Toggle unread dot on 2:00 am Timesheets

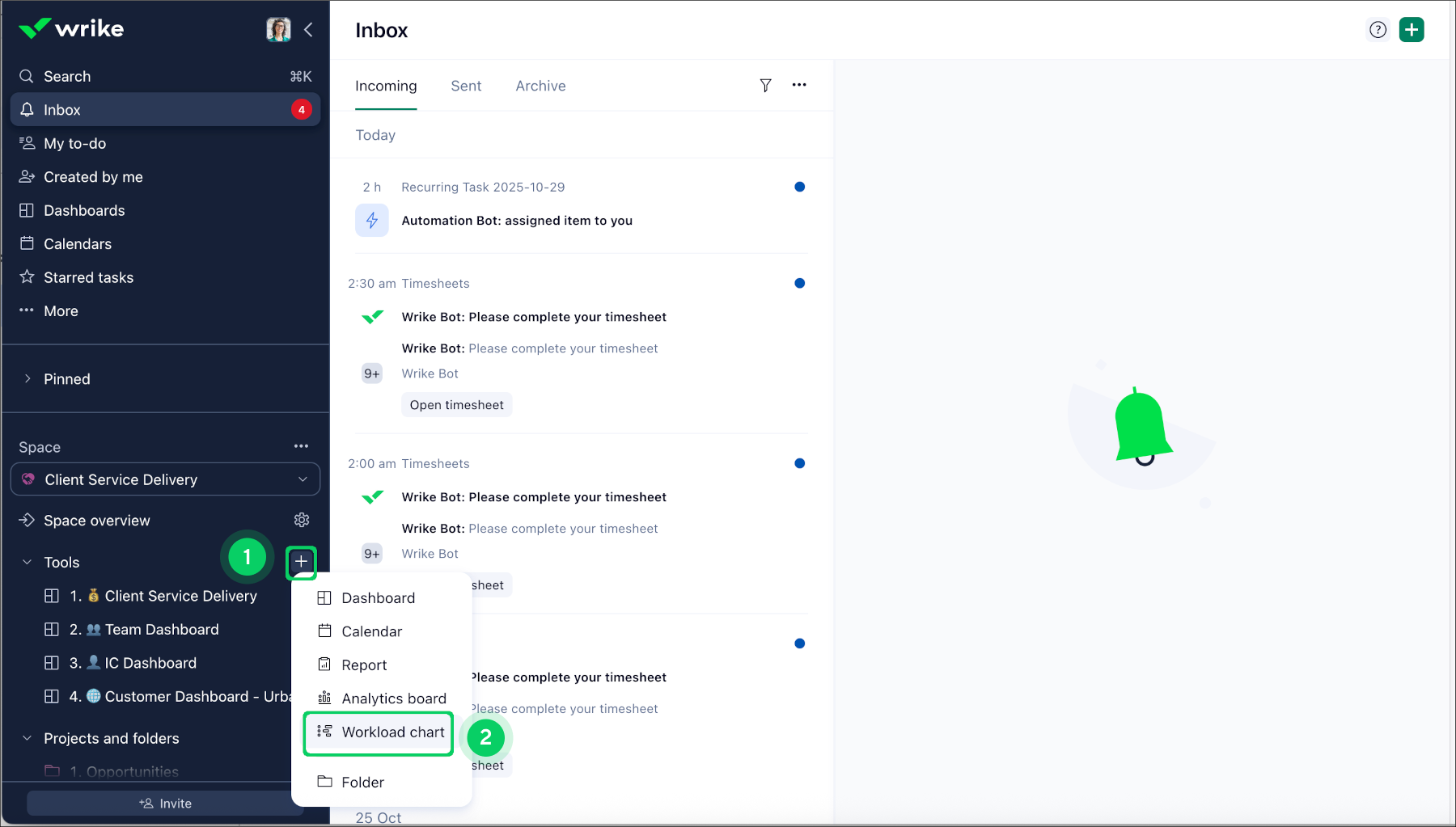pyautogui.click(x=799, y=463)
